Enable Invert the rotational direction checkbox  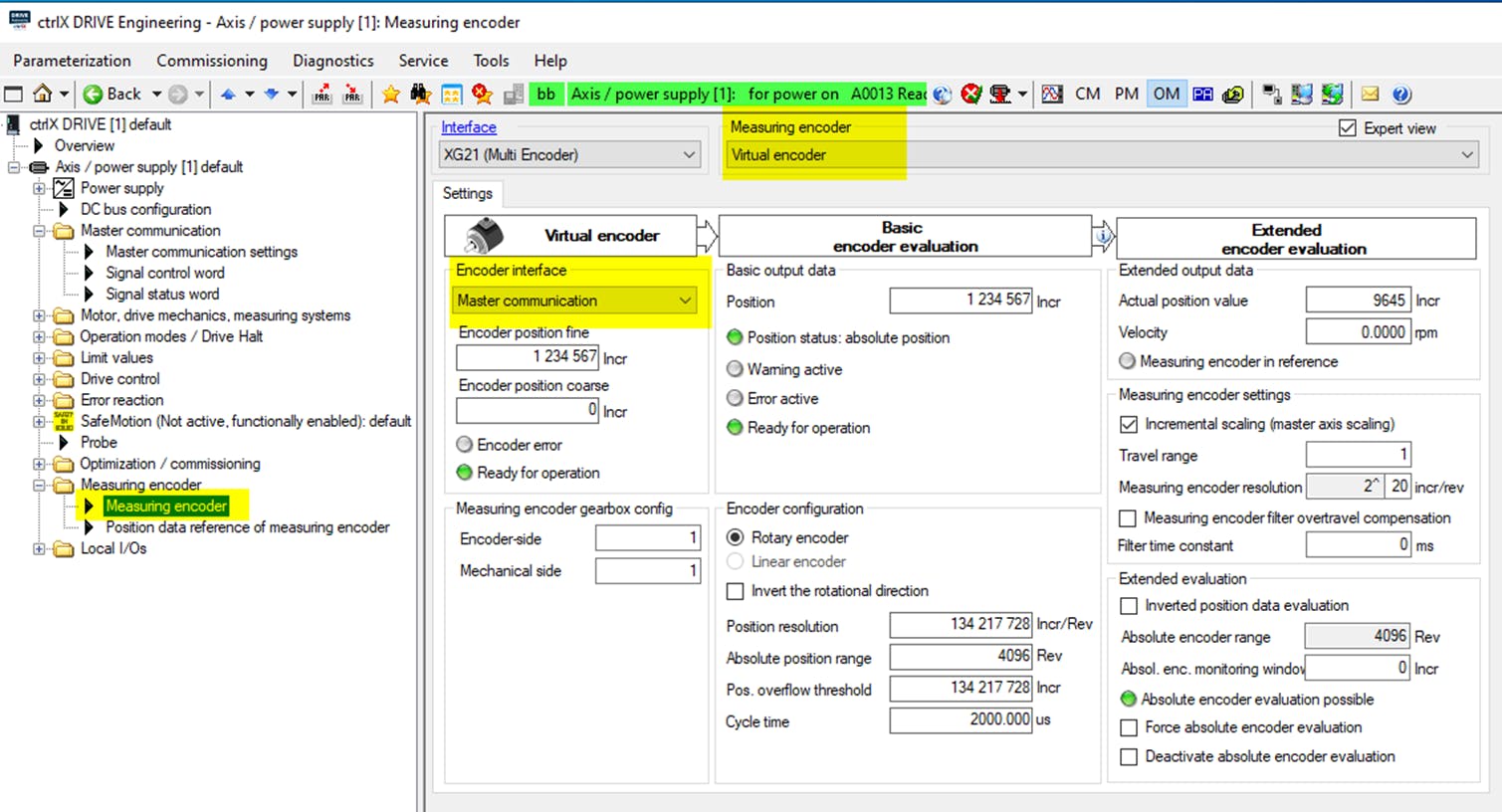736,591
